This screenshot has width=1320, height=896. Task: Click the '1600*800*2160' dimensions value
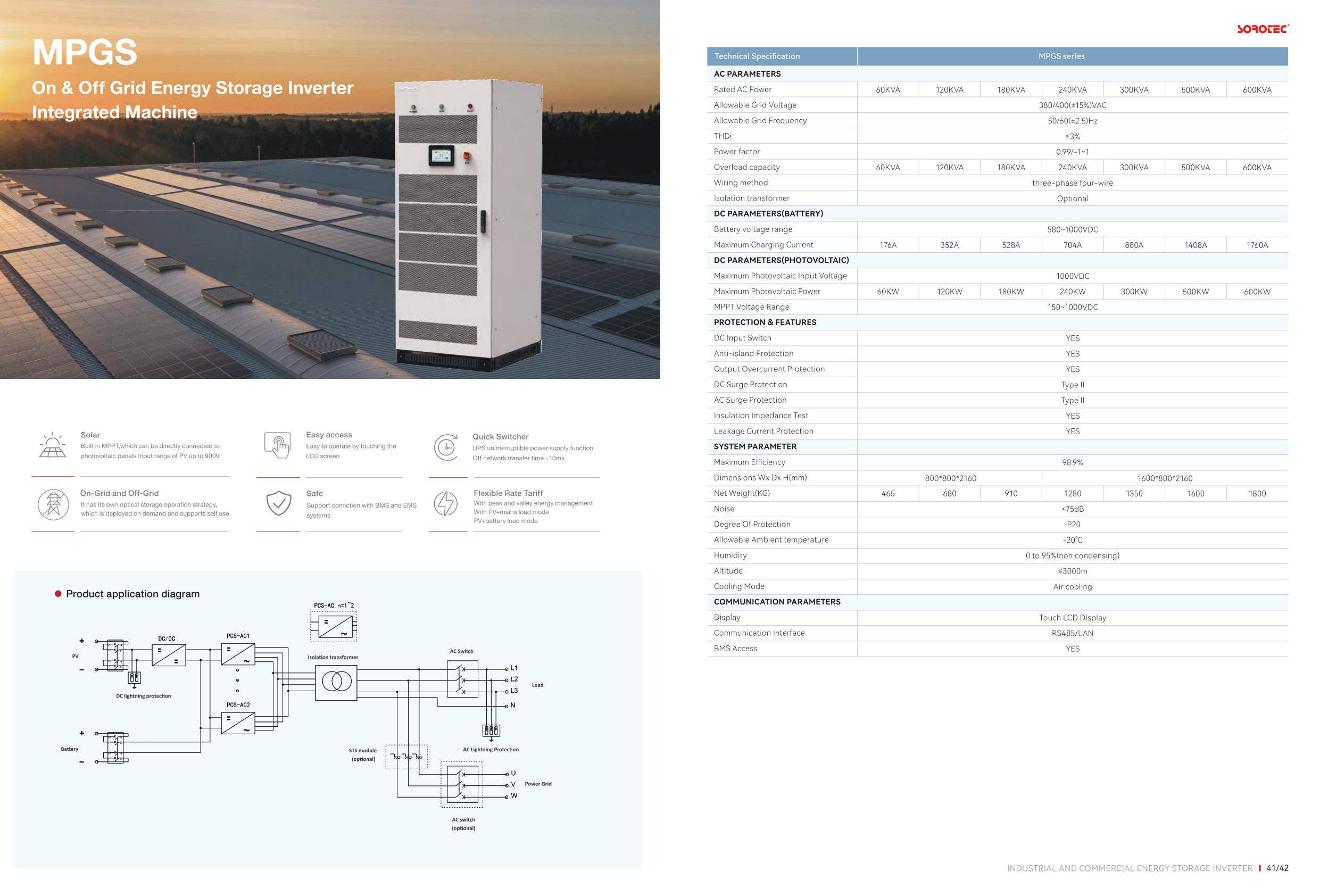pos(1165,478)
